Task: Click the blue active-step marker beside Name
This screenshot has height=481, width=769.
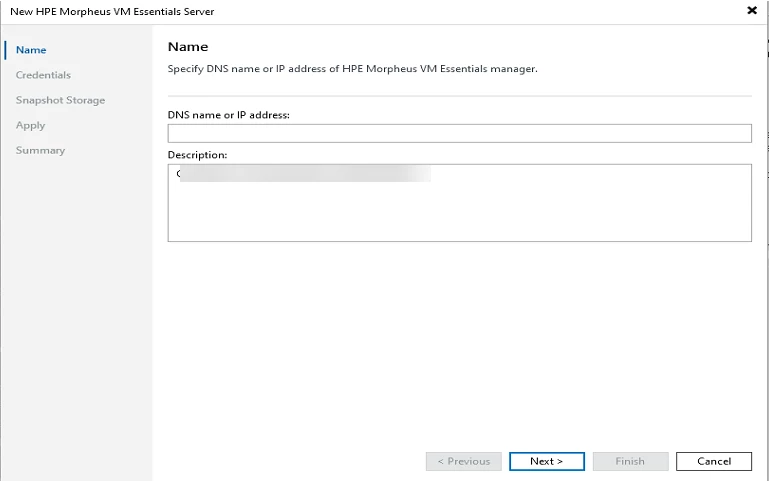Action: (x=6, y=50)
